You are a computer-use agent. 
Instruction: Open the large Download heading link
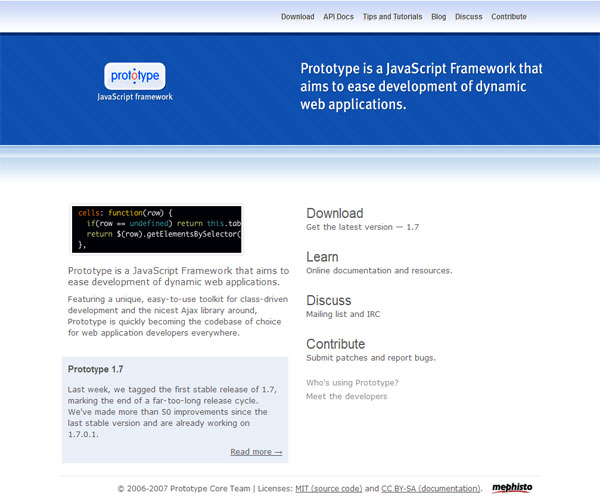[335, 213]
